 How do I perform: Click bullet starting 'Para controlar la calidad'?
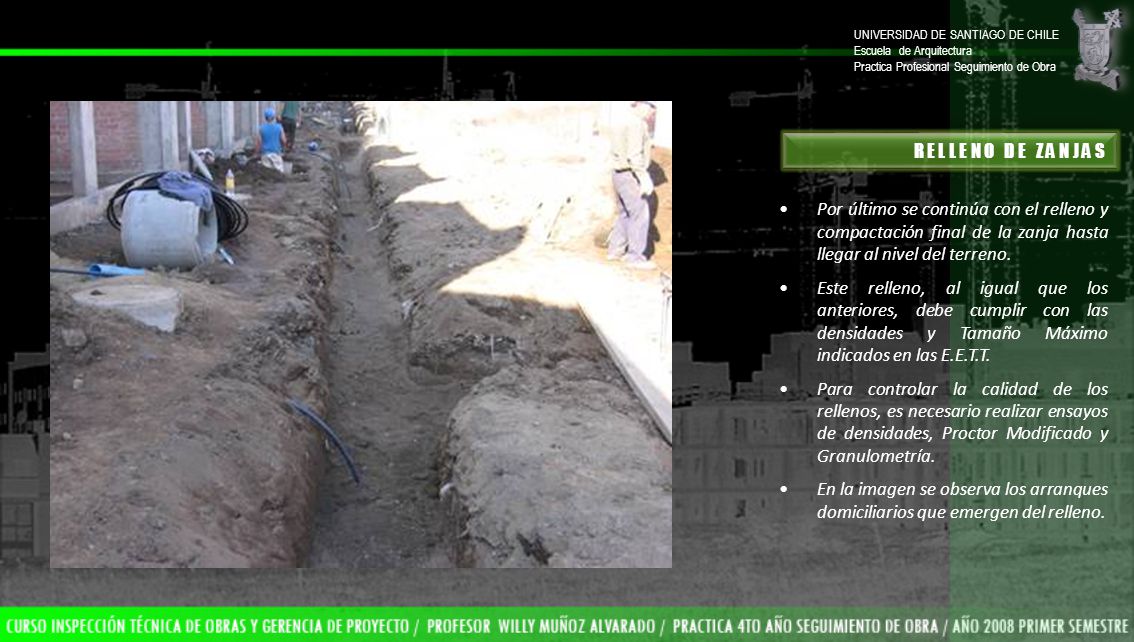pyautogui.click(x=962, y=422)
